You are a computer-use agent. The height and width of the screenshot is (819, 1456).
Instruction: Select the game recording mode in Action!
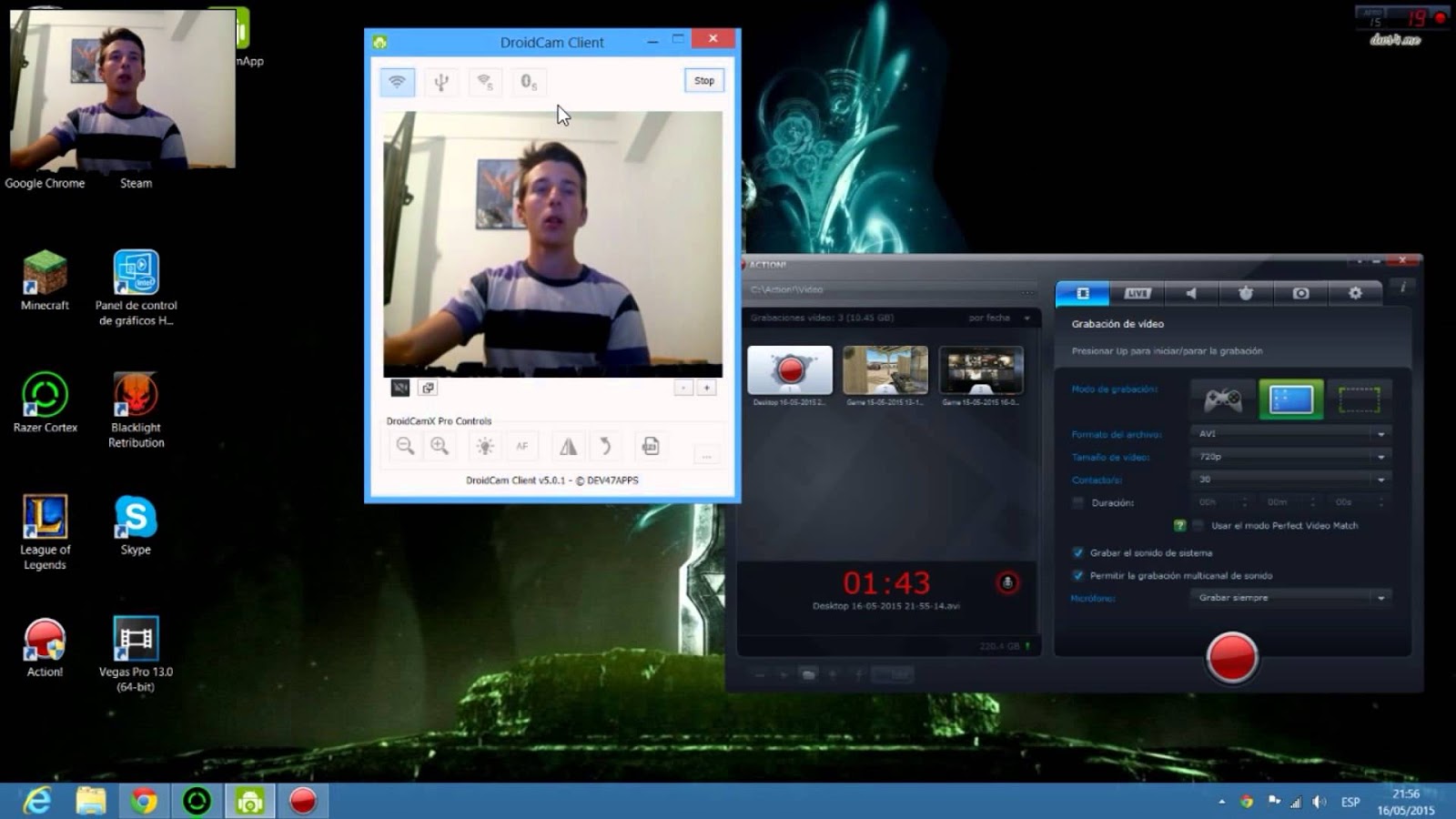(x=1223, y=398)
